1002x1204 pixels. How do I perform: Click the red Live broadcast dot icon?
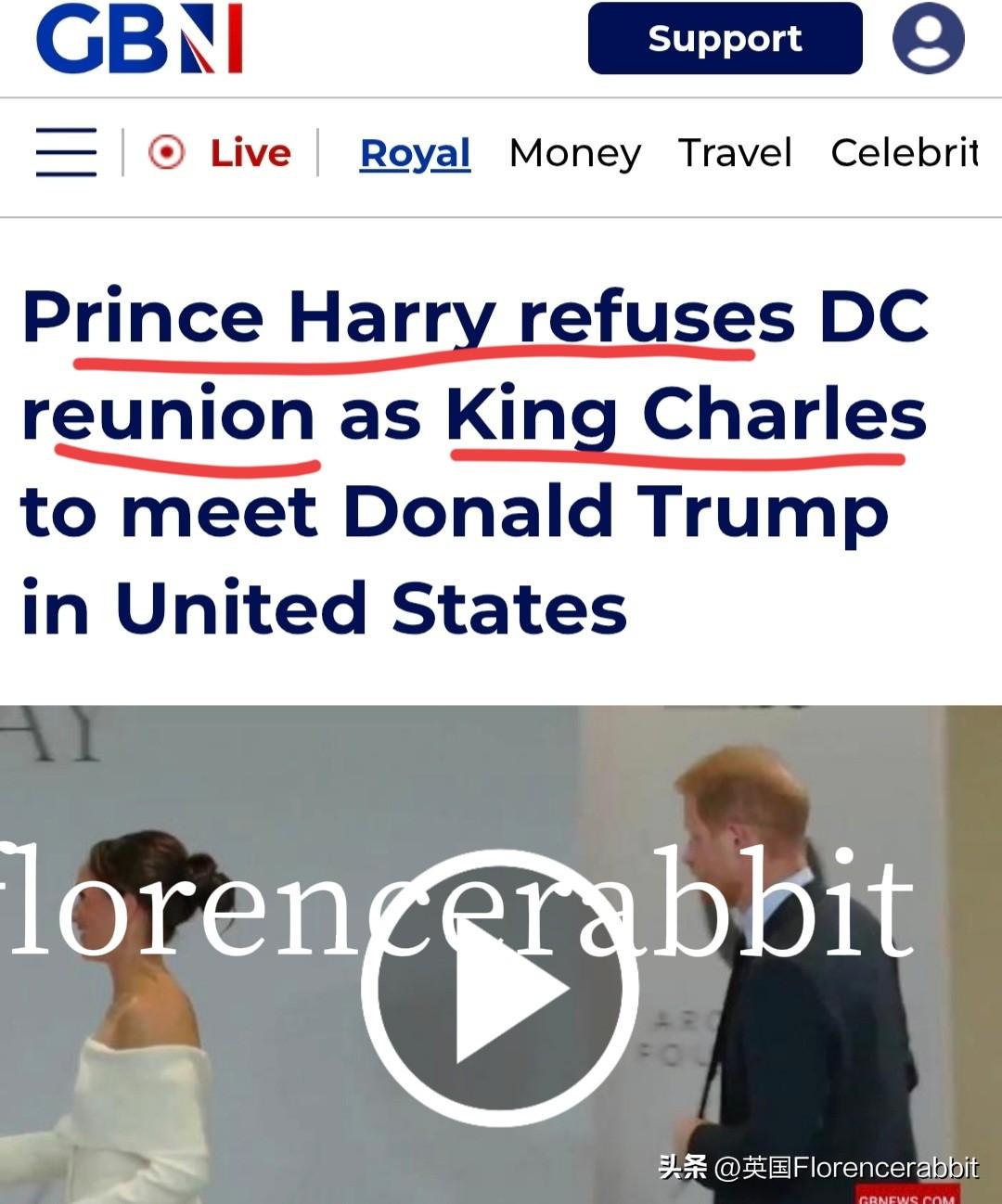167,152
